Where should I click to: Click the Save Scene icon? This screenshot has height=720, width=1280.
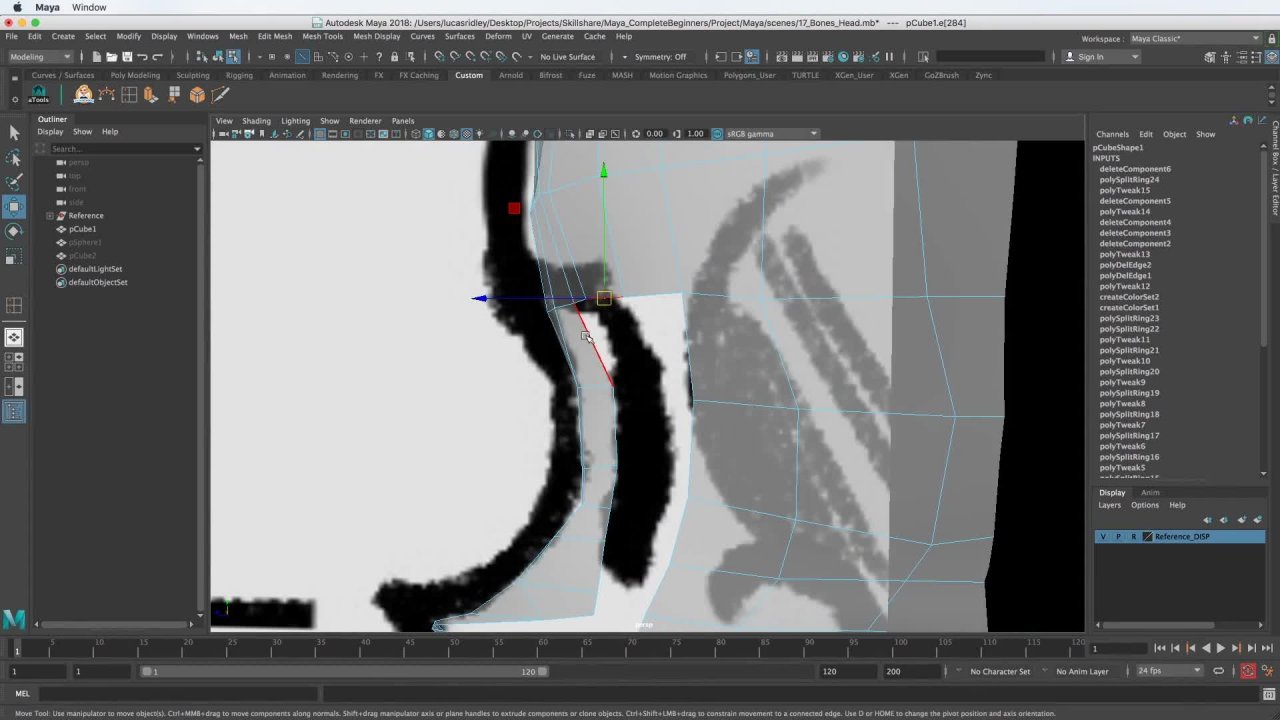127,57
